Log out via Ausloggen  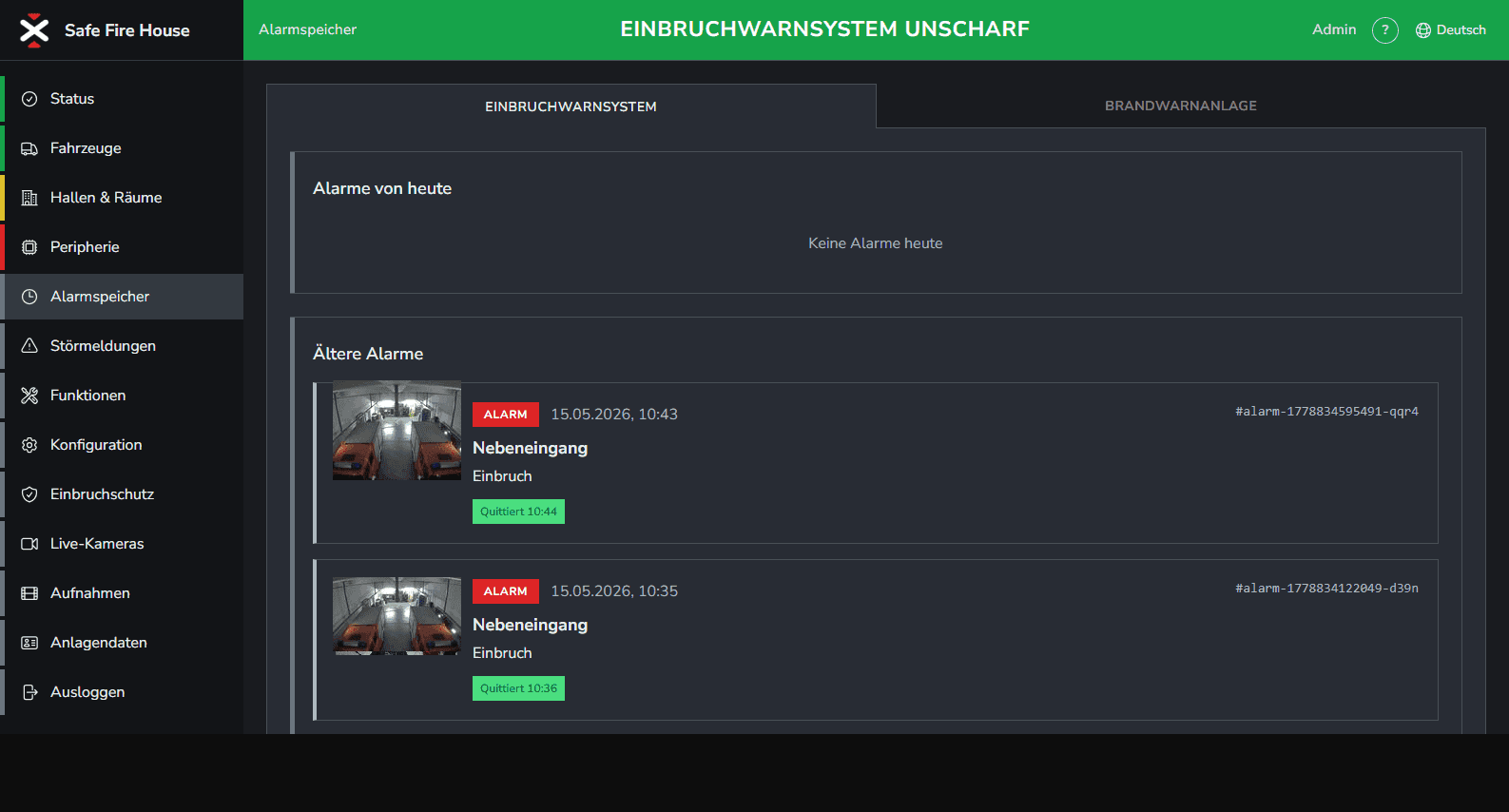pyautogui.click(x=122, y=692)
